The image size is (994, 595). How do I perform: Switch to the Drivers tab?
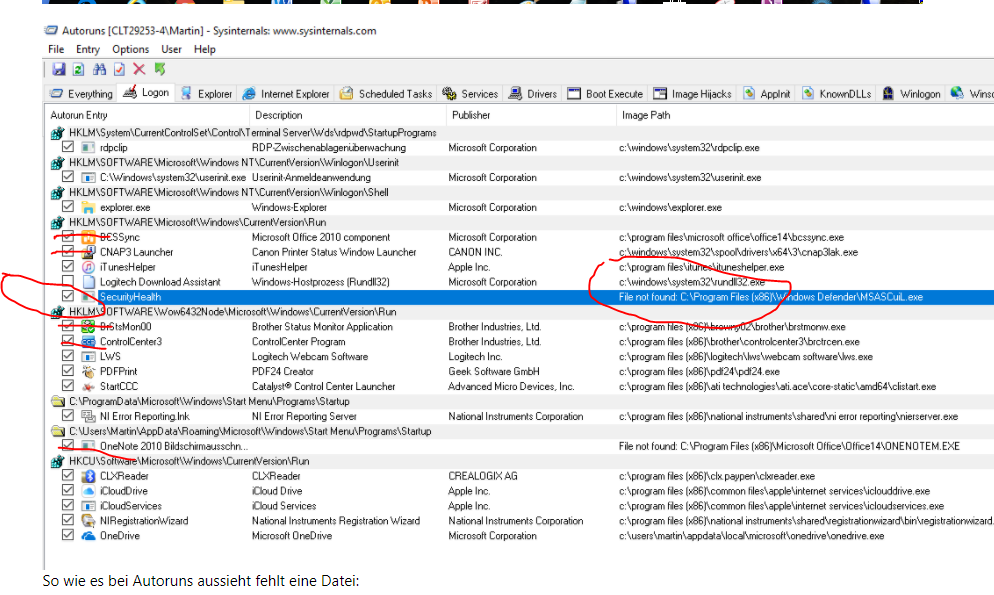click(533, 94)
